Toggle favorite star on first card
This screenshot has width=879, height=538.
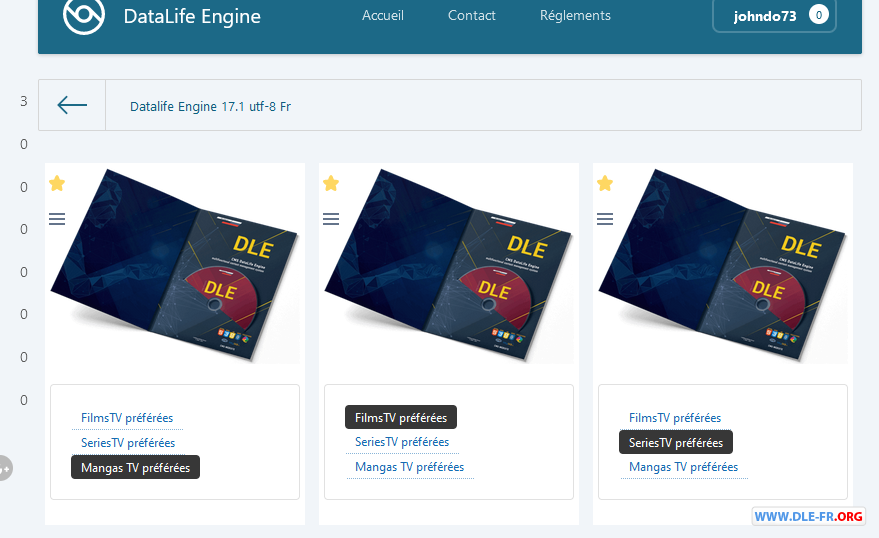[x=57, y=183]
